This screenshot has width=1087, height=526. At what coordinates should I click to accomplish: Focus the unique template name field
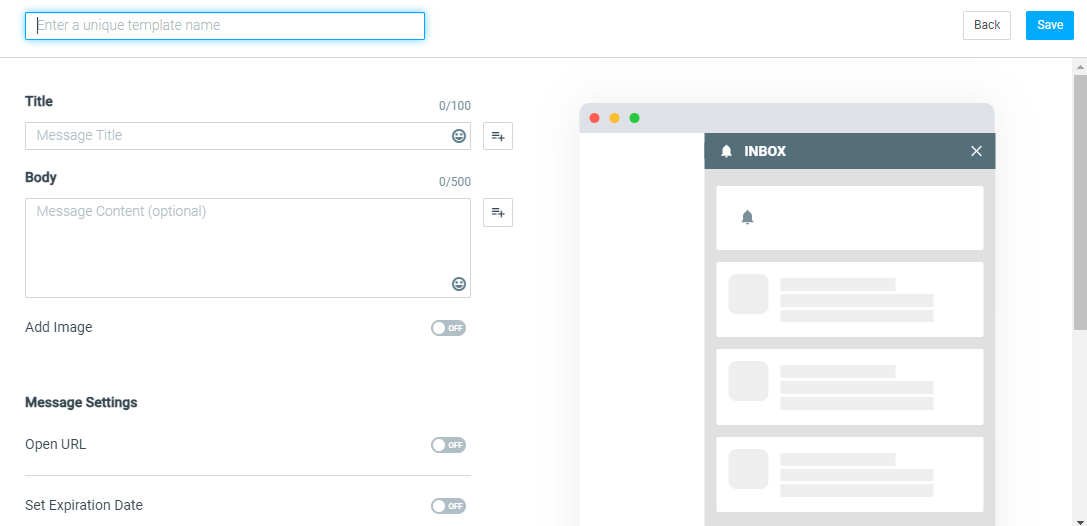[x=225, y=26]
